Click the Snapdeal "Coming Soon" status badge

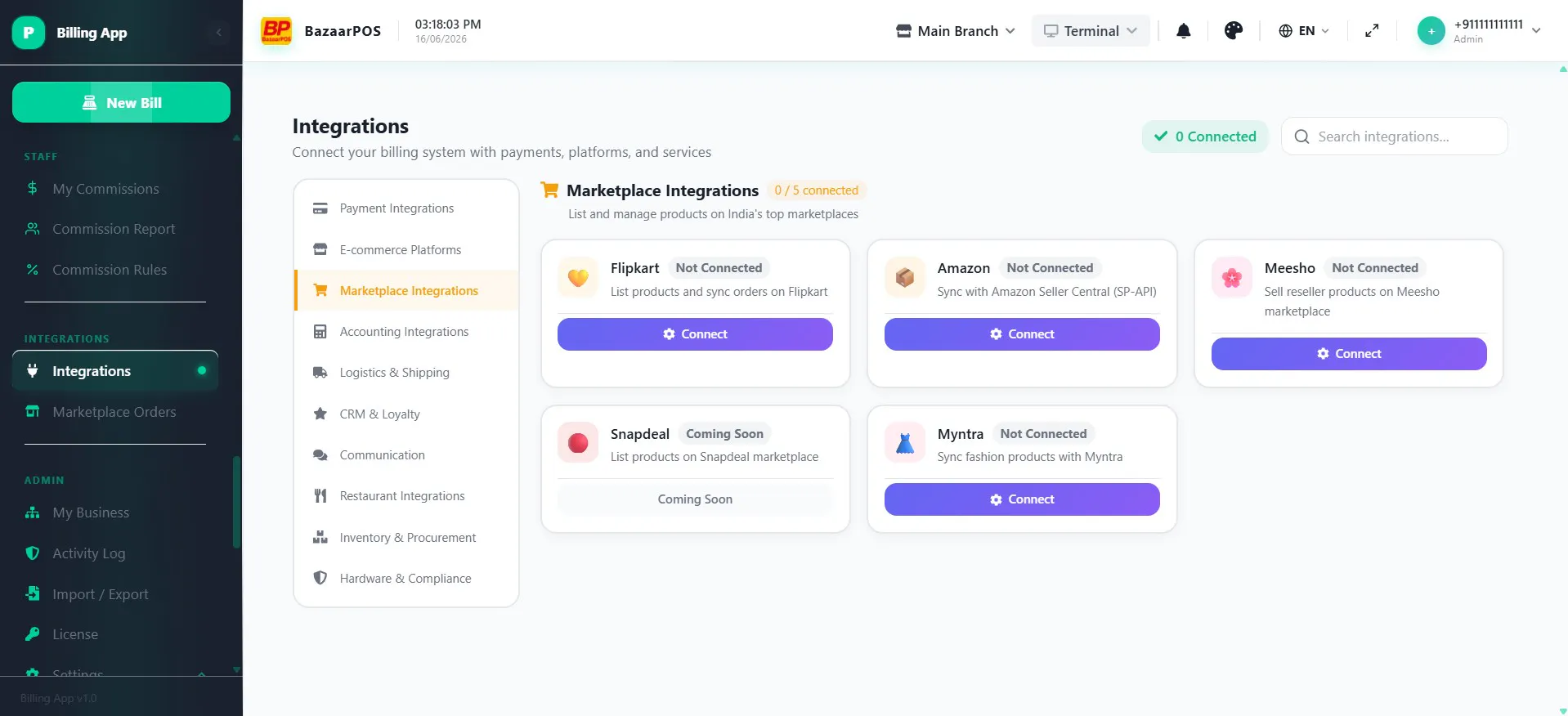pos(724,434)
